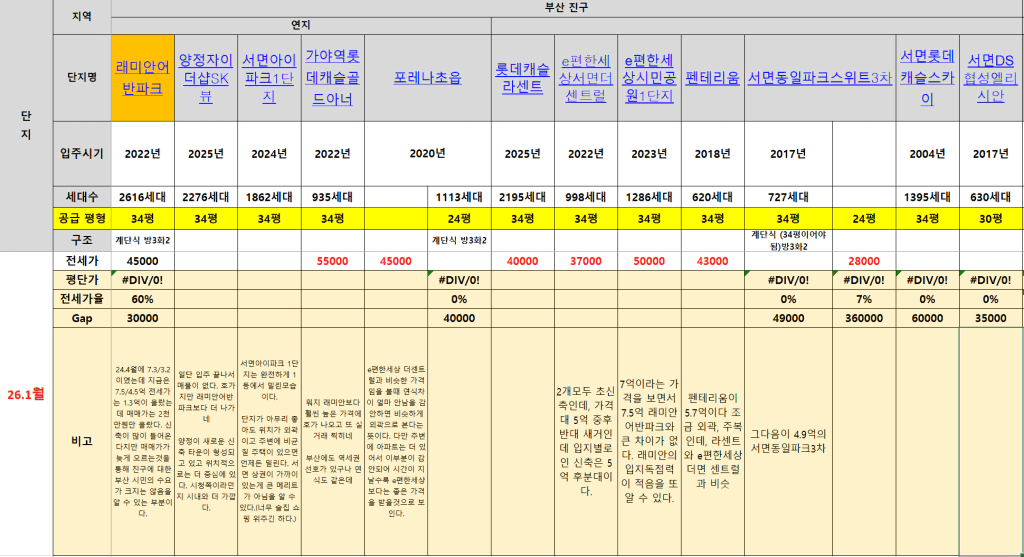
Task: Click the 지역 row label
Action: click(82, 16)
